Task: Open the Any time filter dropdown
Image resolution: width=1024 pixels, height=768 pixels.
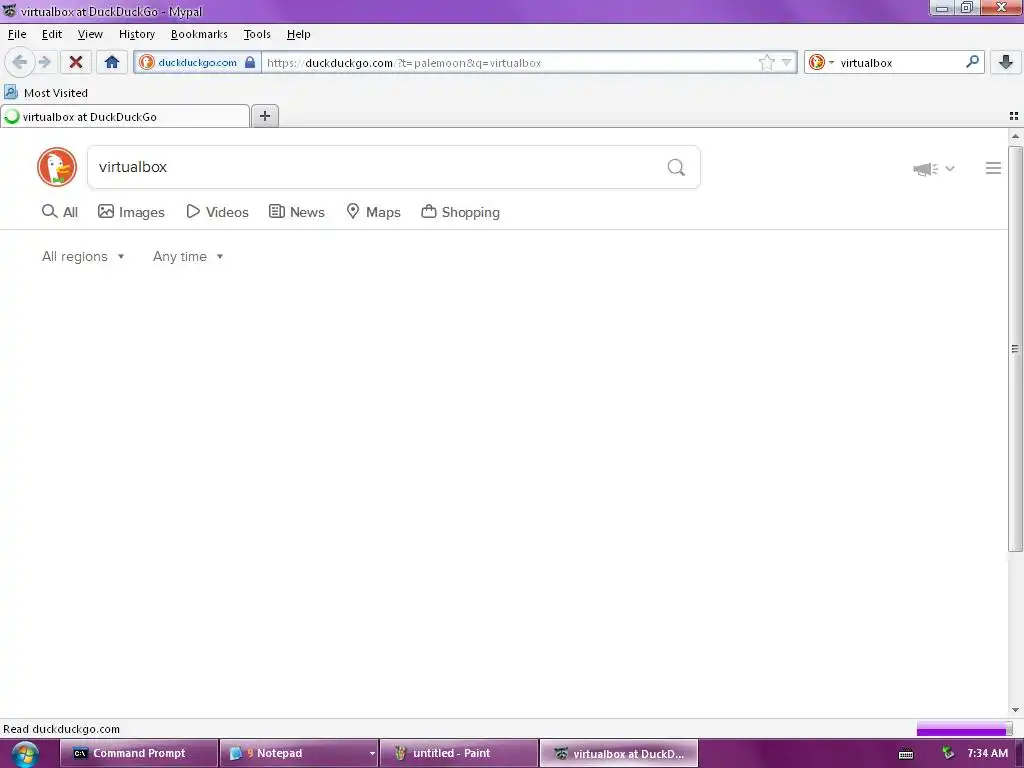Action: click(188, 257)
